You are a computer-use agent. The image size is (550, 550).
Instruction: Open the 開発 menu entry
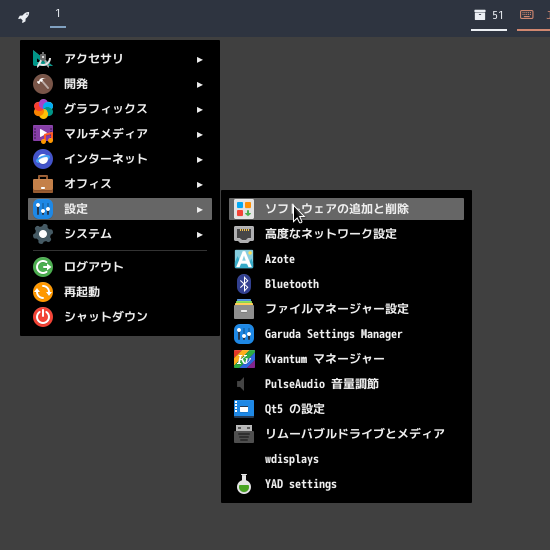coord(120,84)
